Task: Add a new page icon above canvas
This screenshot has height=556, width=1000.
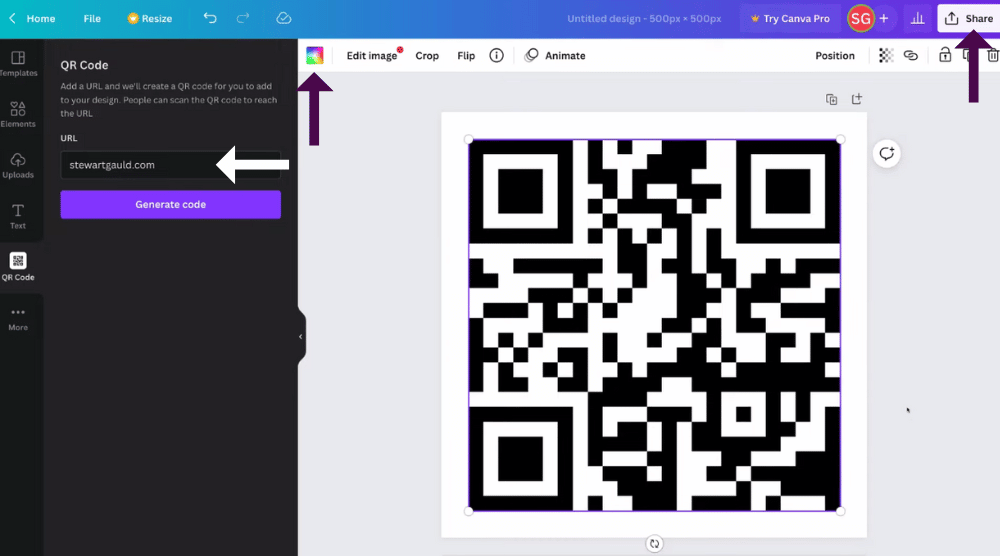Action: (857, 99)
